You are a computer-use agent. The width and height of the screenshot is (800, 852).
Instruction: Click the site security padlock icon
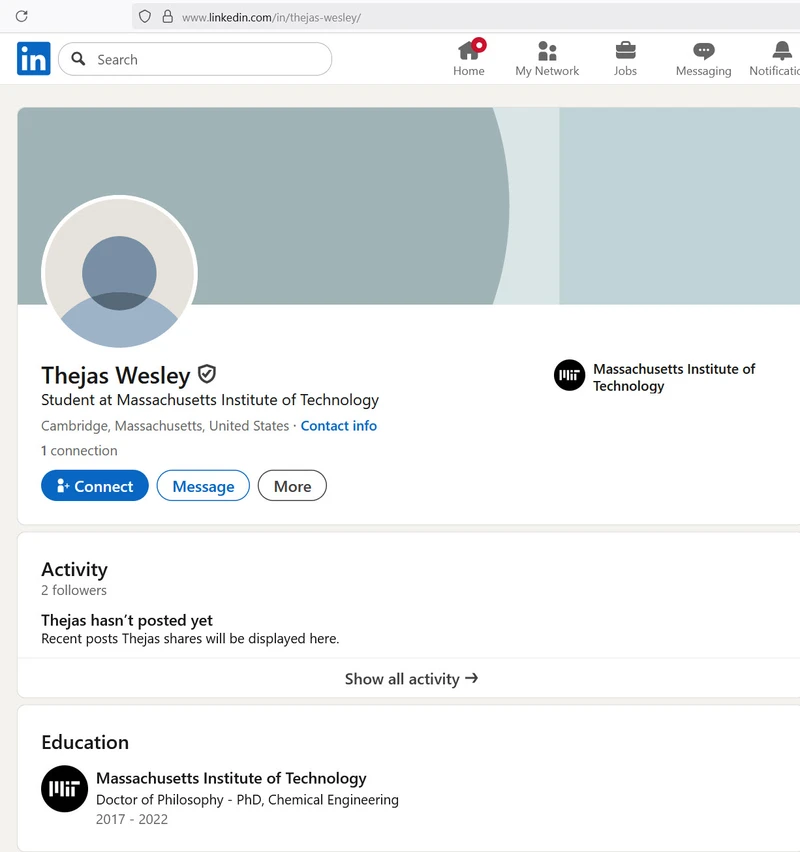pos(167,17)
